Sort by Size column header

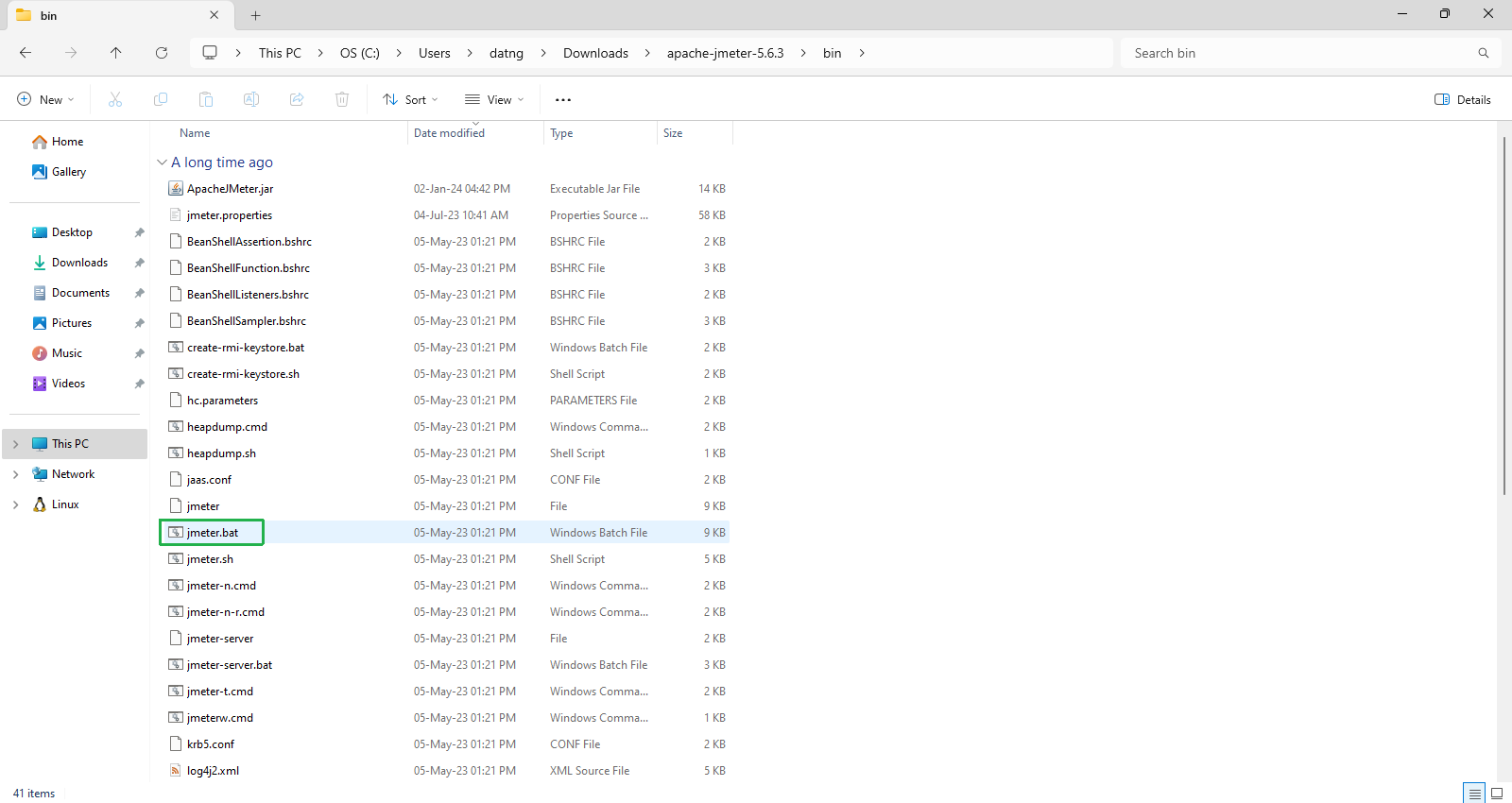pos(673,133)
